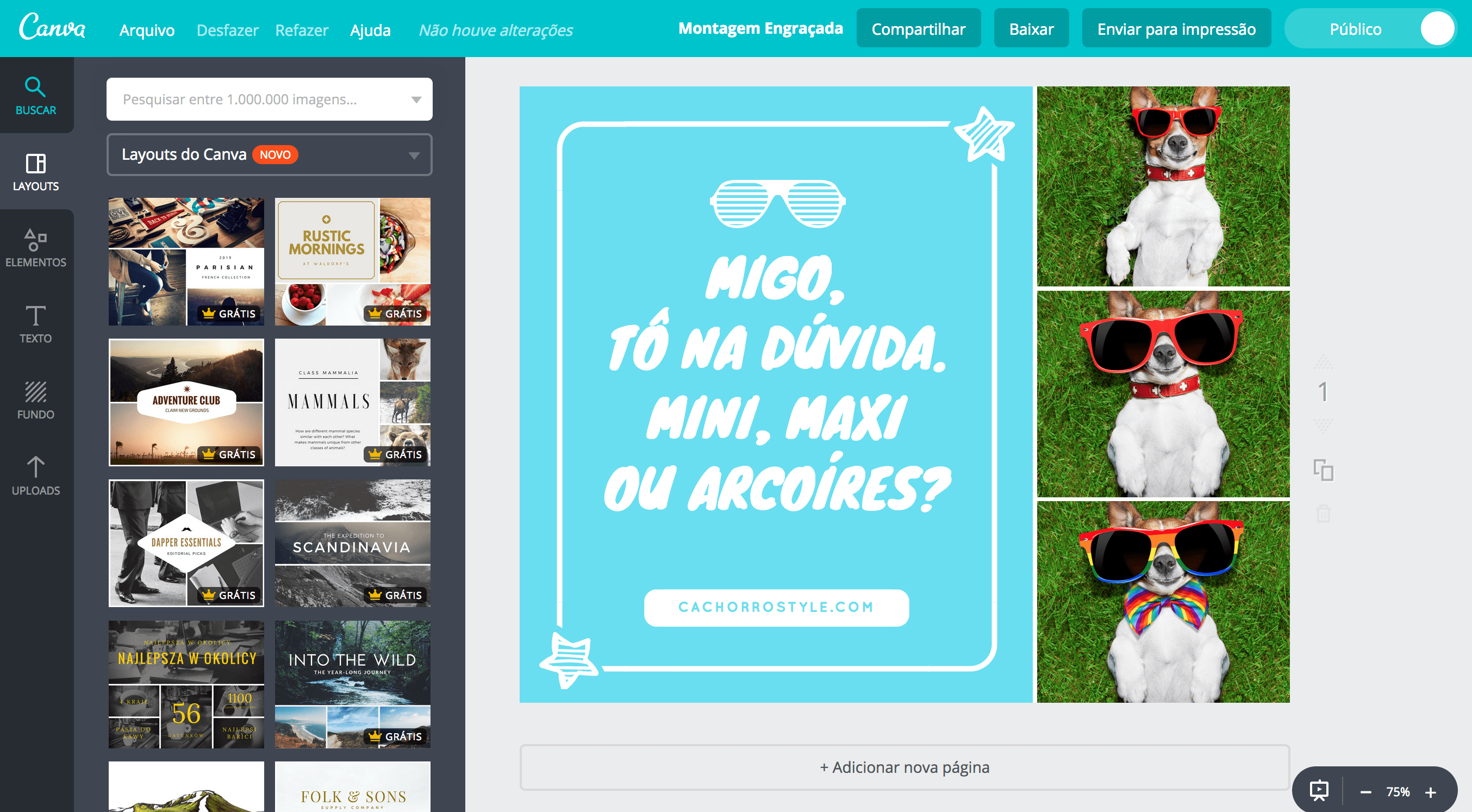This screenshot has width=1472, height=812.
Task: Select the Texto tool icon
Action: [x=35, y=323]
